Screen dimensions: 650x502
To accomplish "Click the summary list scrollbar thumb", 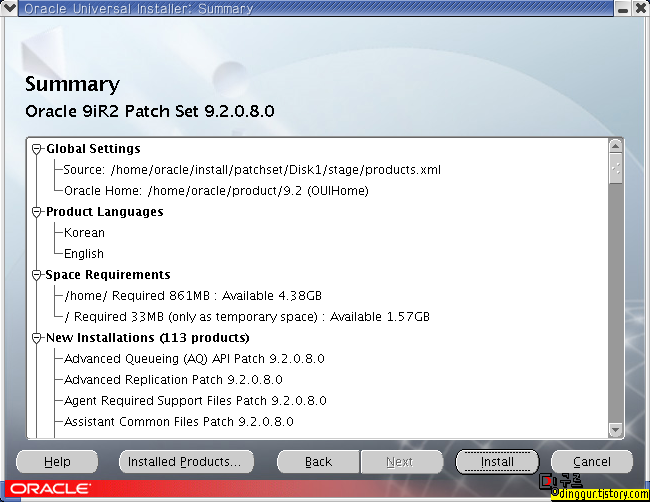I will (x=616, y=168).
